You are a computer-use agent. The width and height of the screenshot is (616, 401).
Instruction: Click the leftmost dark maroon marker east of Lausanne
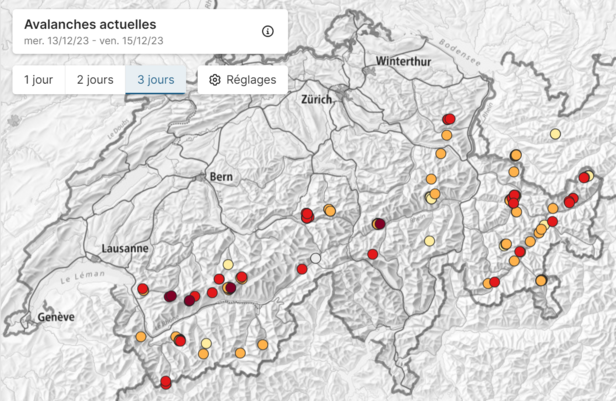pyautogui.click(x=170, y=296)
